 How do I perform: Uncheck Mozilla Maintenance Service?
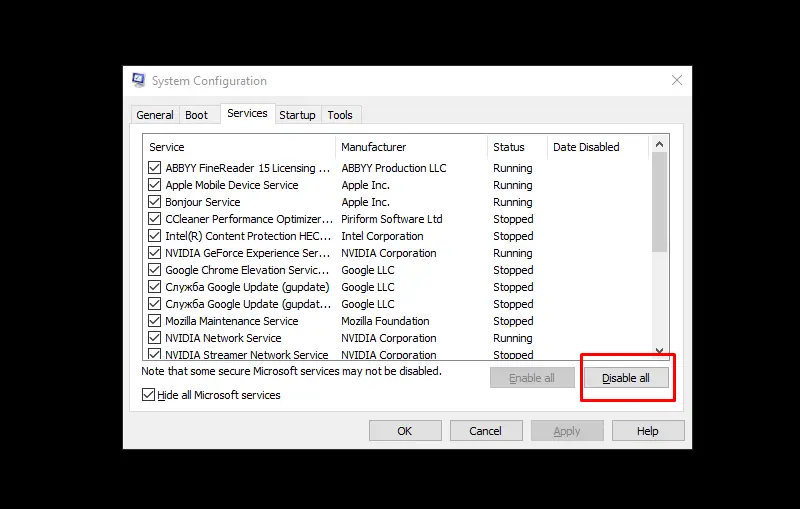[x=154, y=321]
